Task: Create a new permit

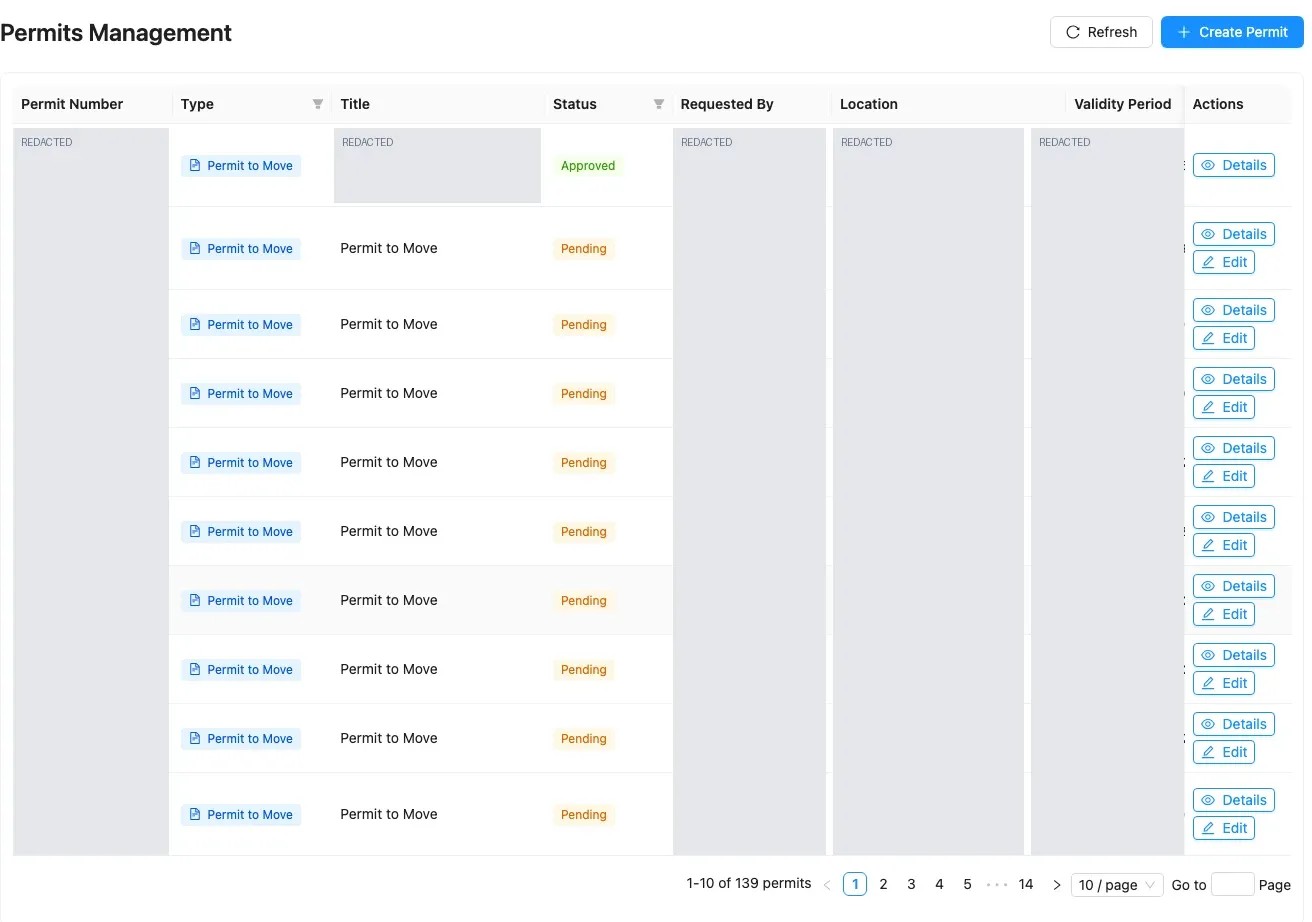Action: tap(1232, 32)
